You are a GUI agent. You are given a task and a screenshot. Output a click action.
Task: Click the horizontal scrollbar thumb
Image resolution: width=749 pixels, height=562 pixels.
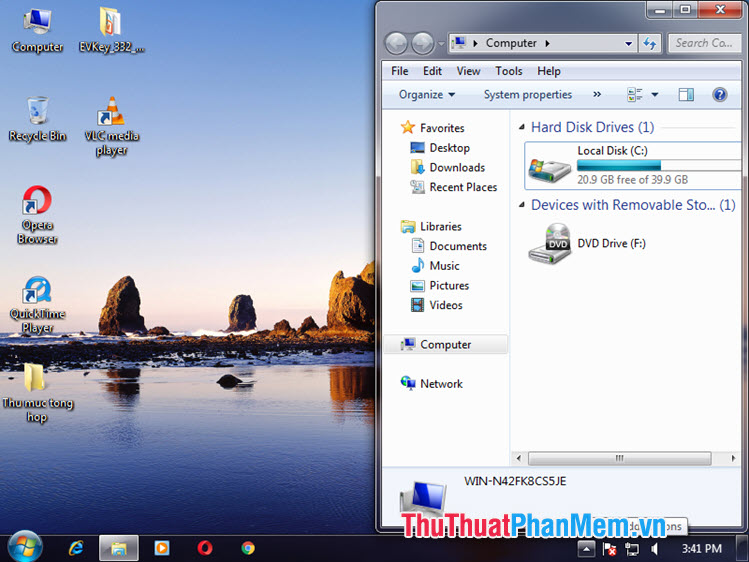click(620, 458)
